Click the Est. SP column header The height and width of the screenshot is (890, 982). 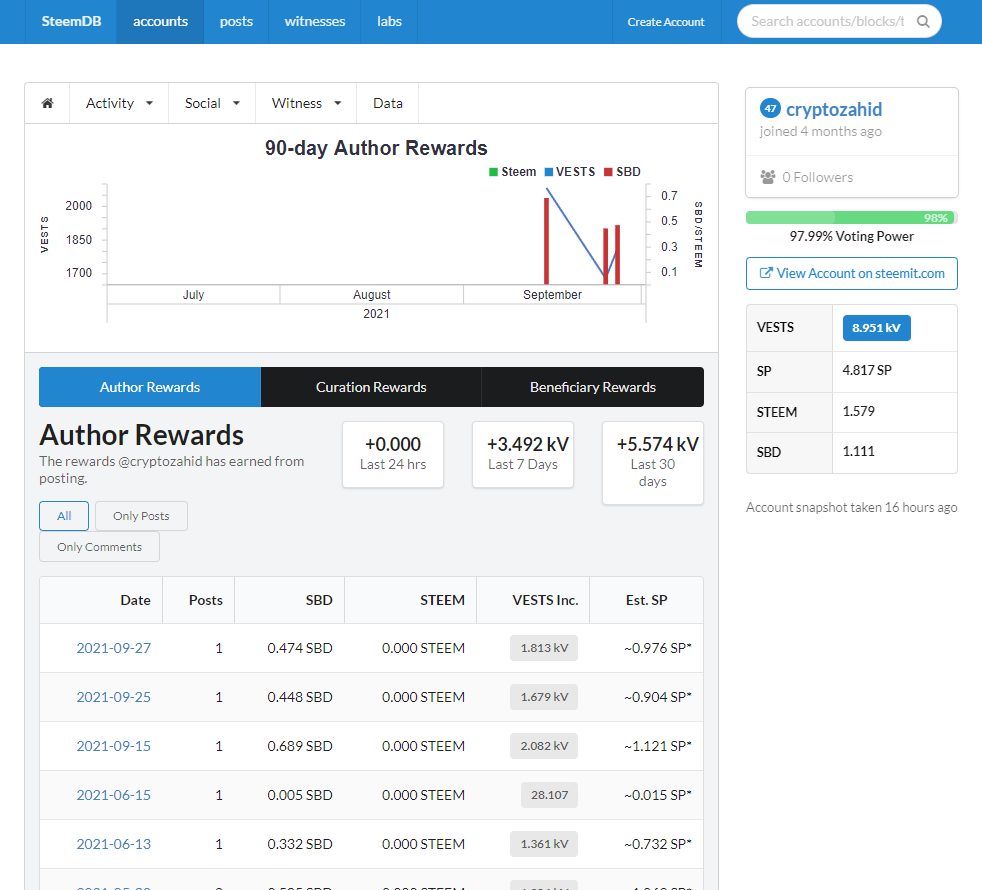[x=646, y=600]
